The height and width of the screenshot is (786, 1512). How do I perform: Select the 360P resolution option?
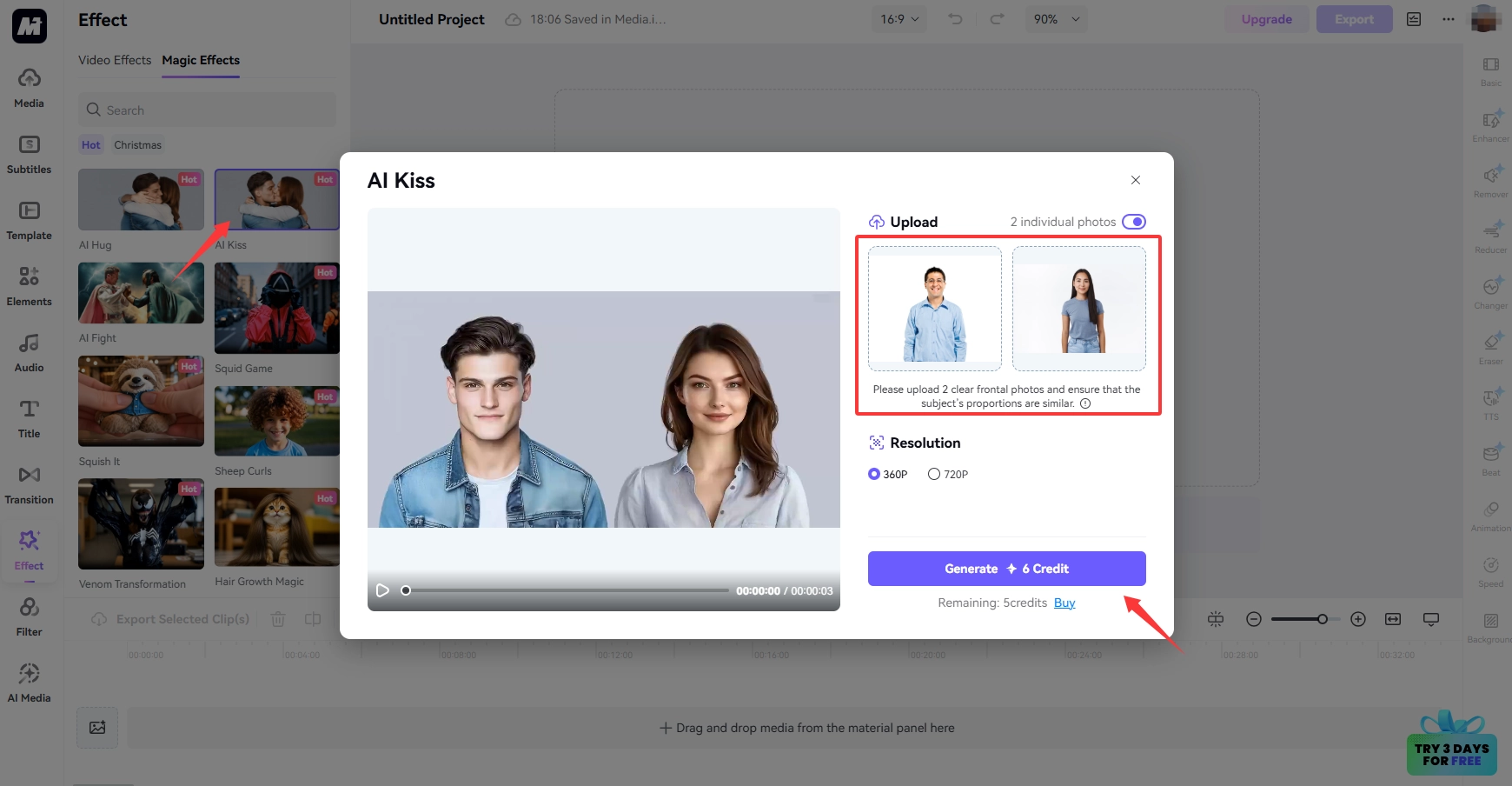point(874,474)
